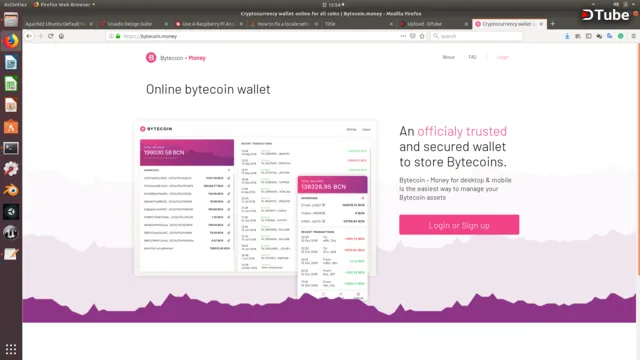
Task: Open Activities overview
Action: pyautogui.click(x=15, y=4)
